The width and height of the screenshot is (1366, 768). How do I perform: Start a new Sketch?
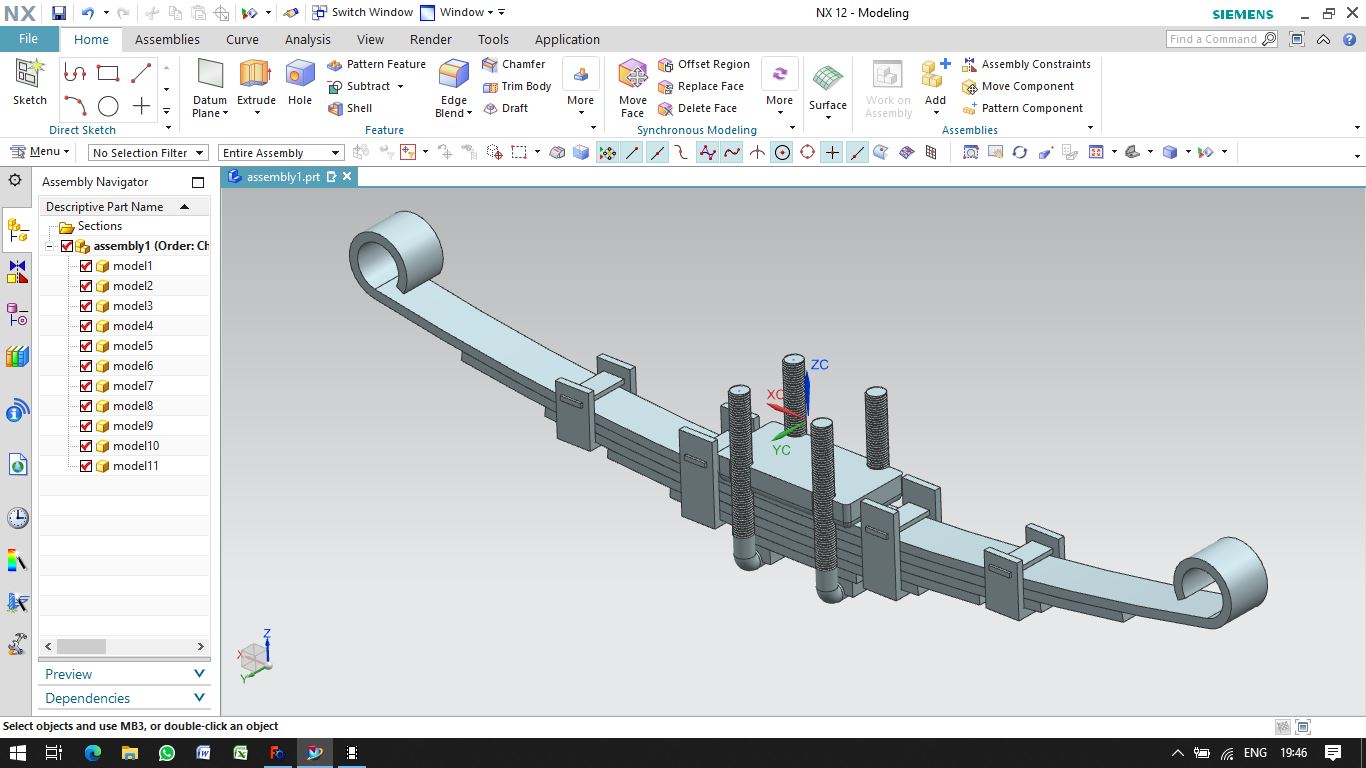(30, 82)
